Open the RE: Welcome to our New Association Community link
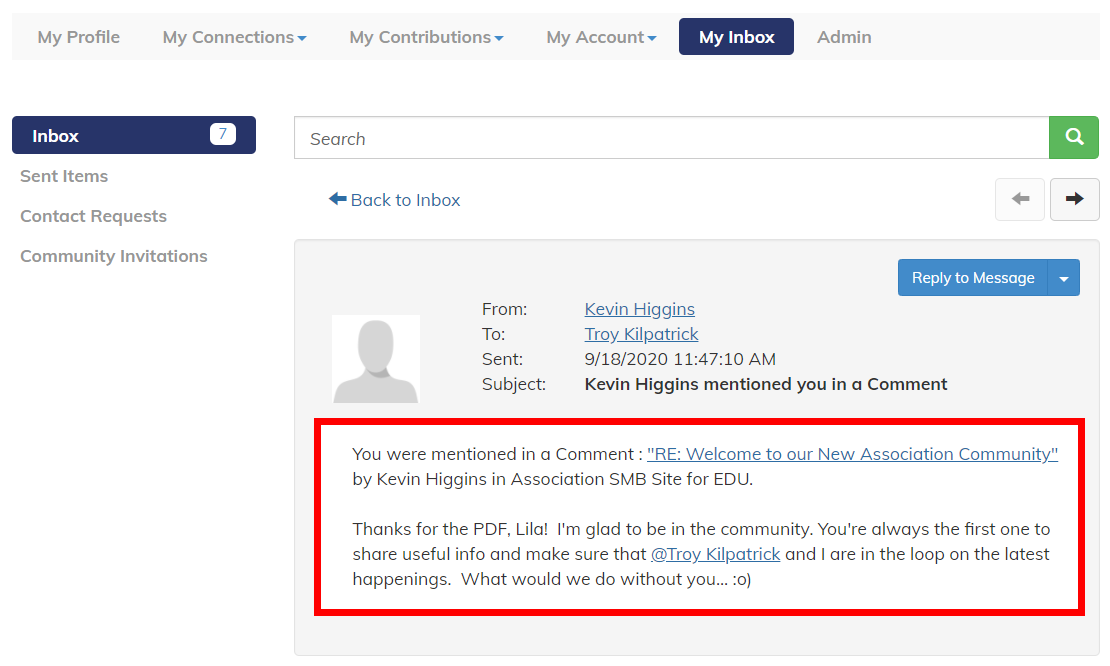 (852, 454)
